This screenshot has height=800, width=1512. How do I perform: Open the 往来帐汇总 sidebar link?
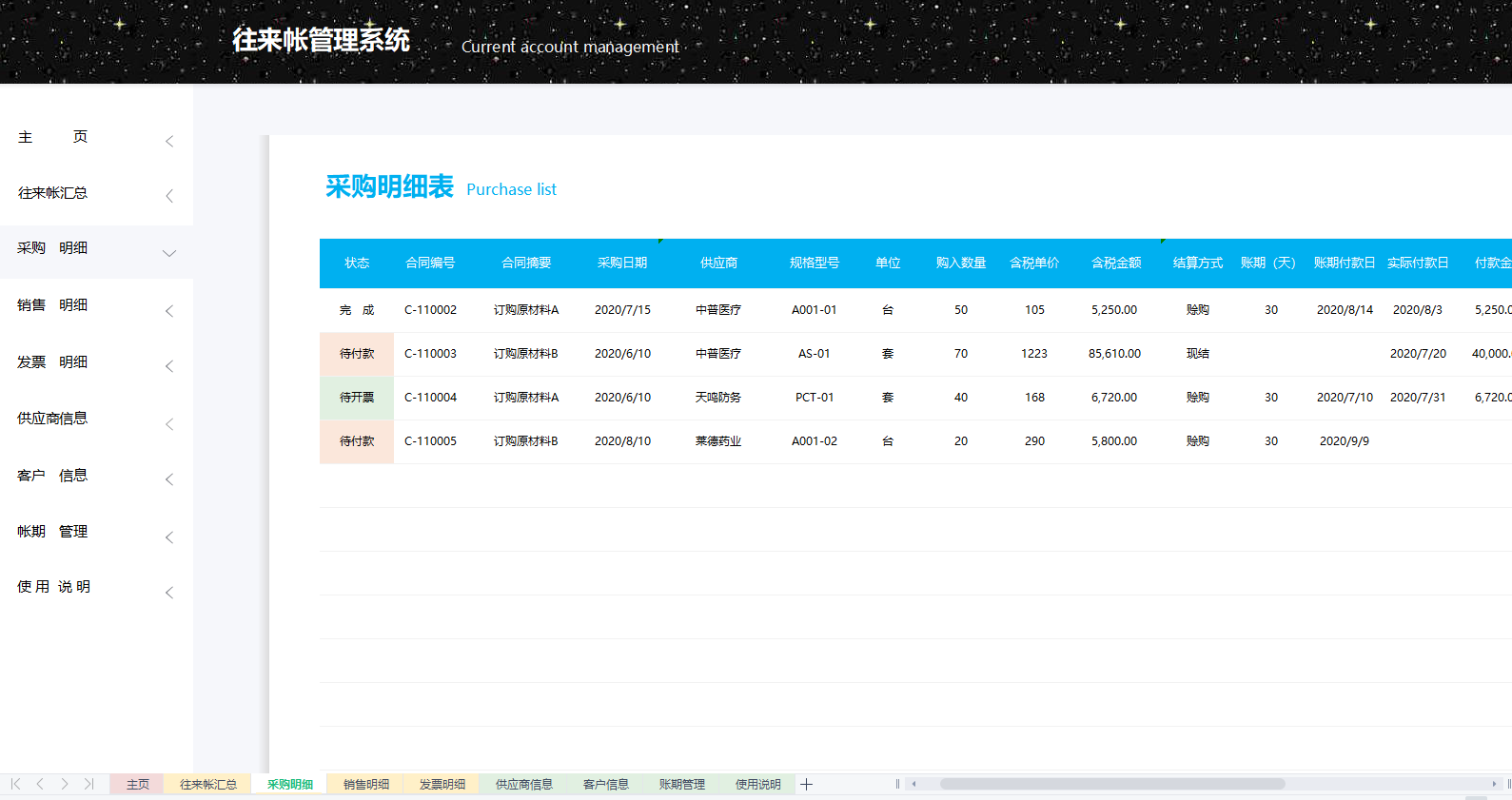coord(53,193)
